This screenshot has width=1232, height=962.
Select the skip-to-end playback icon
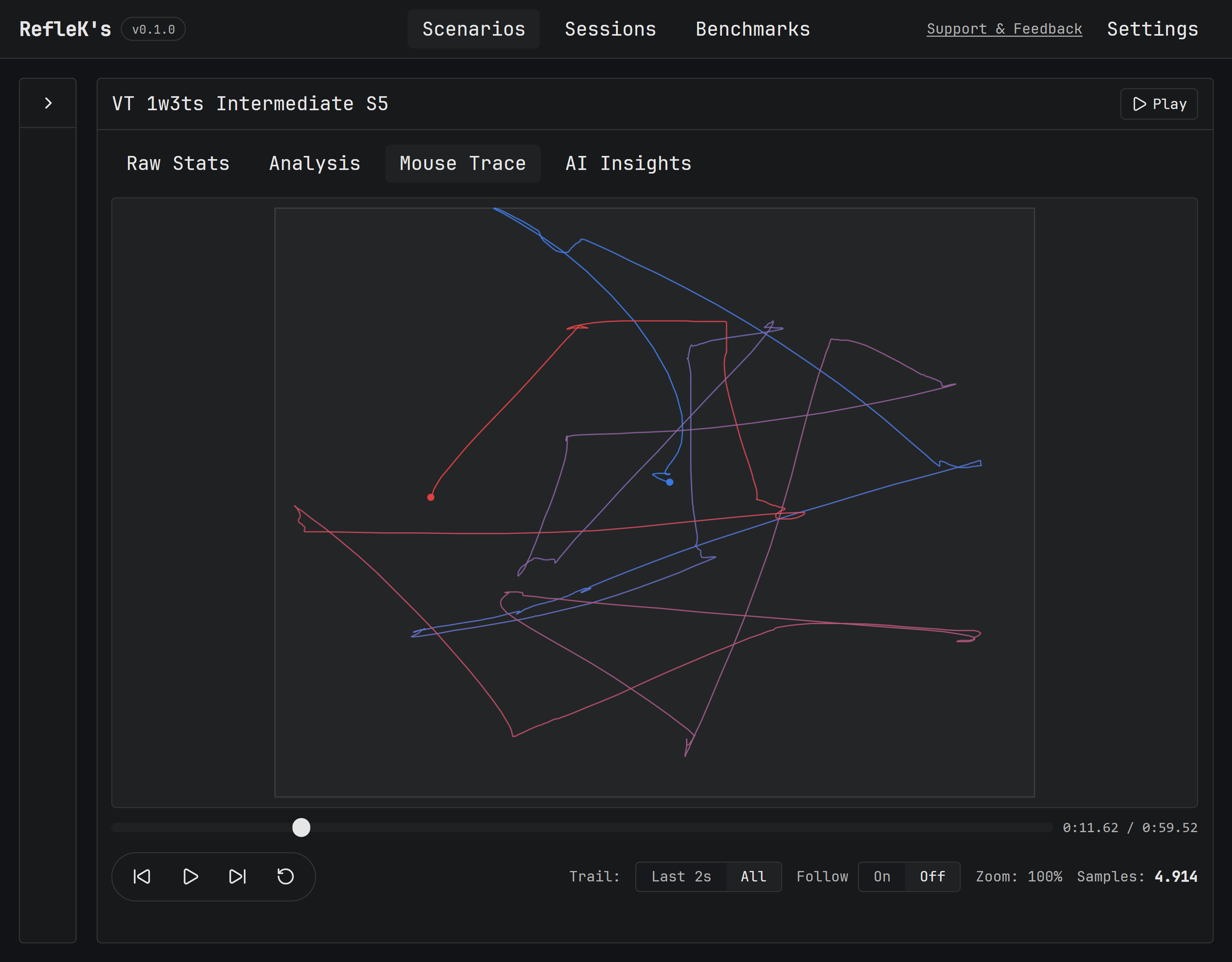point(237,876)
